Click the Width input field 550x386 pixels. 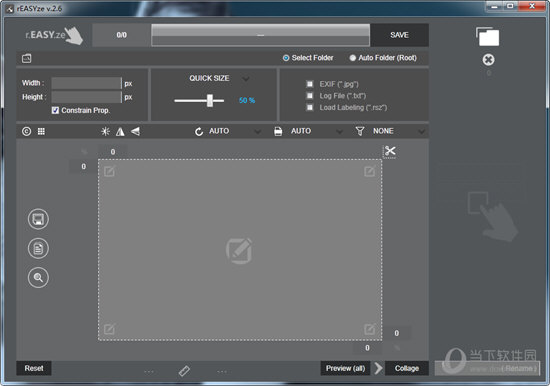86,83
